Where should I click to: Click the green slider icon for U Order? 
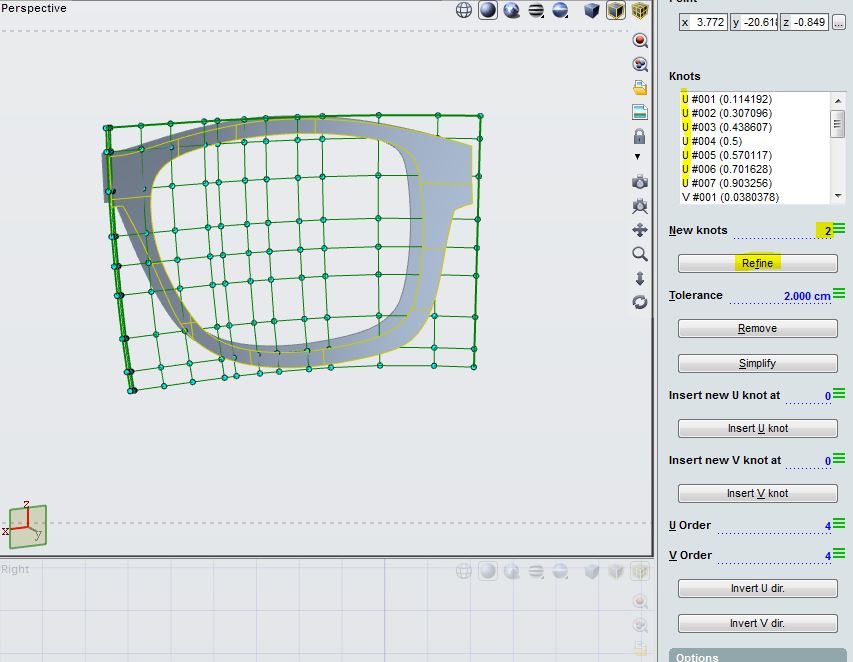[x=839, y=523]
